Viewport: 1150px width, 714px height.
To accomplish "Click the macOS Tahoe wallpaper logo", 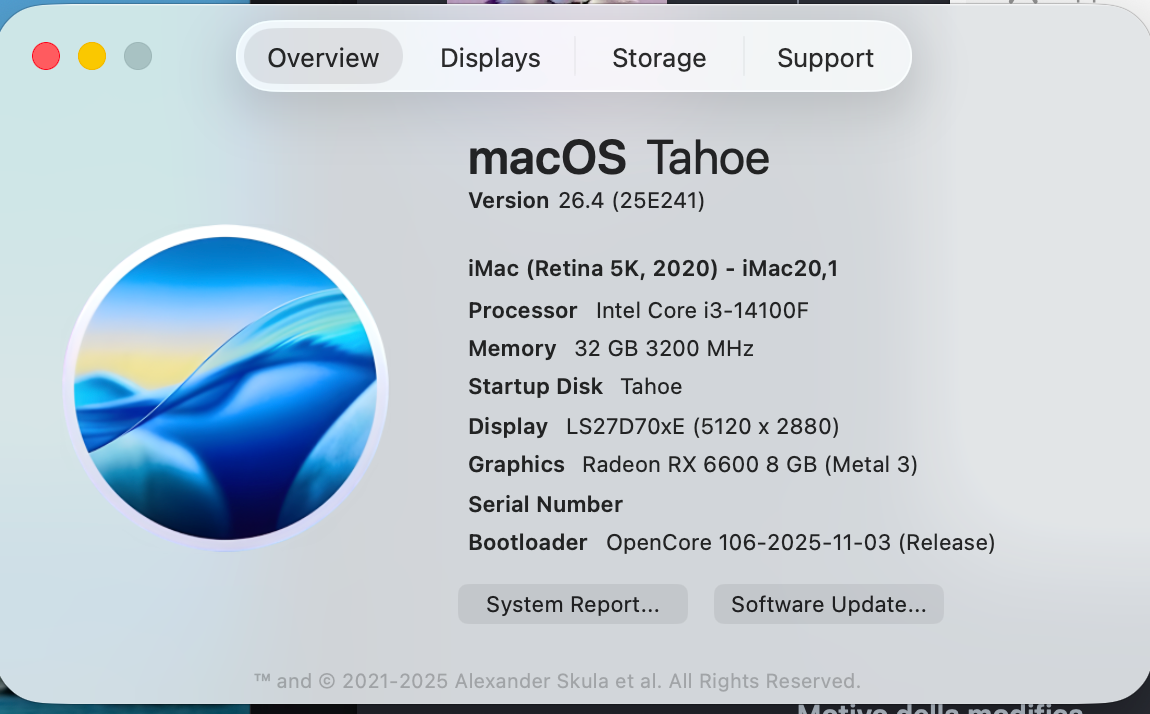I will [226, 387].
